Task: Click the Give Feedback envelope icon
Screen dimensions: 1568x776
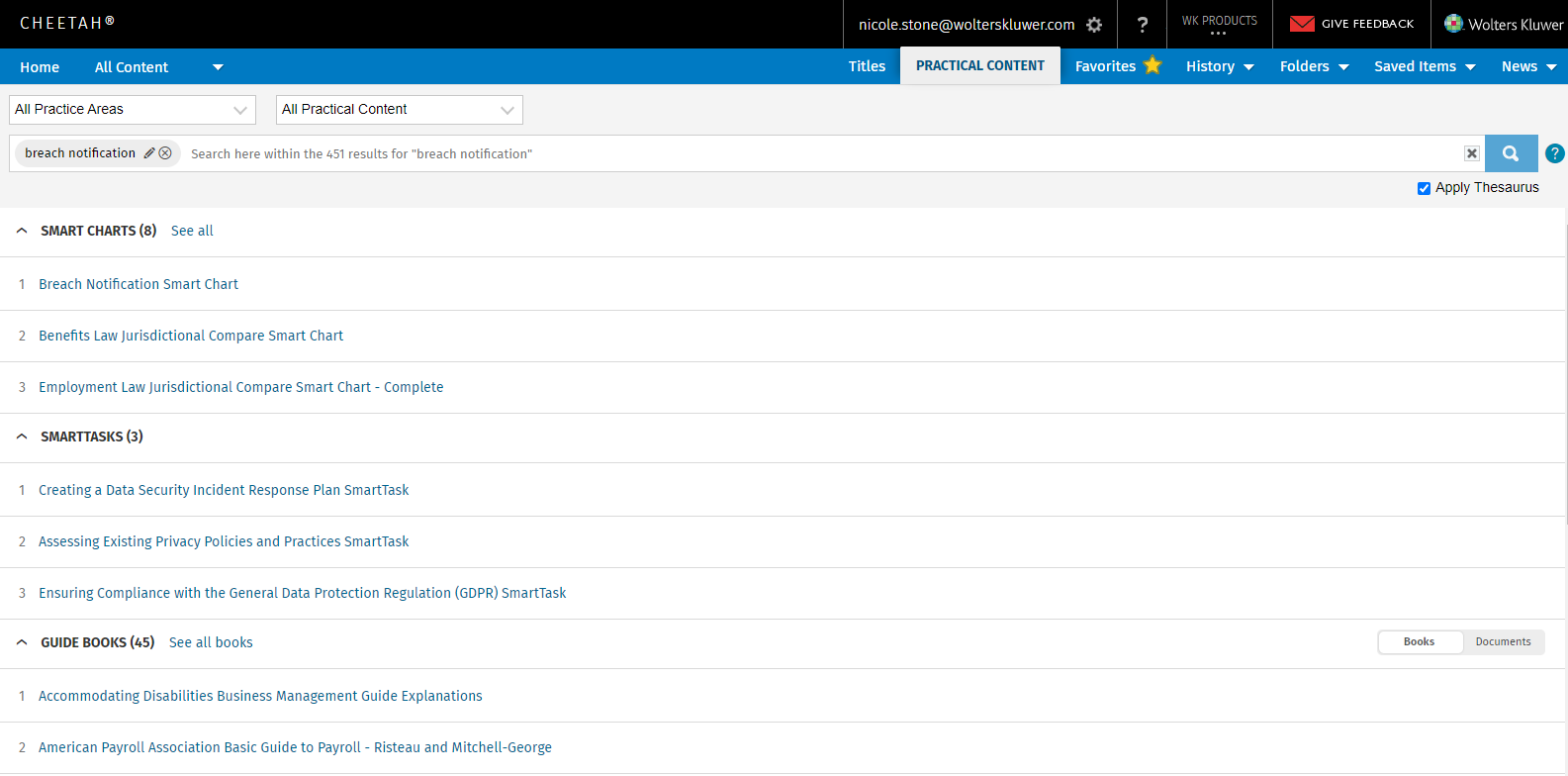Action: pos(1302,24)
